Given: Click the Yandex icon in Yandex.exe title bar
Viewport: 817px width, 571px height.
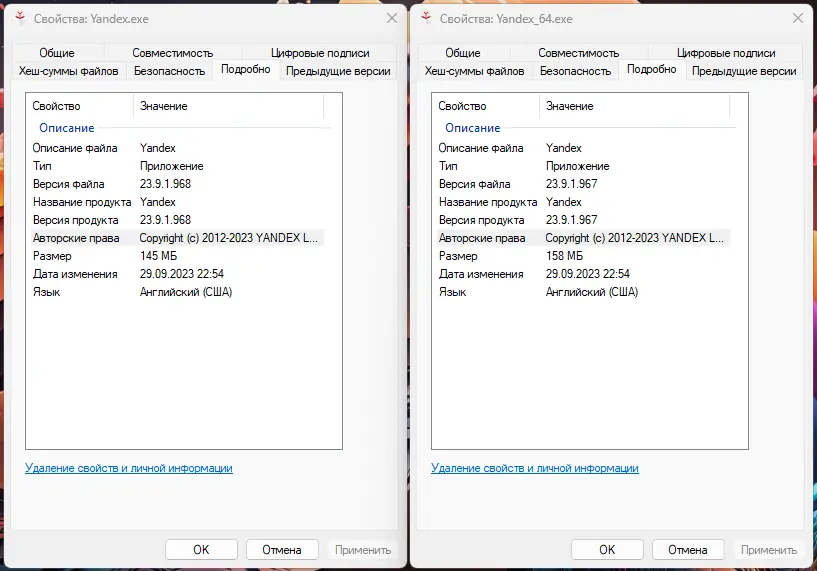Looking at the screenshot, I should (x=18, y=19).
